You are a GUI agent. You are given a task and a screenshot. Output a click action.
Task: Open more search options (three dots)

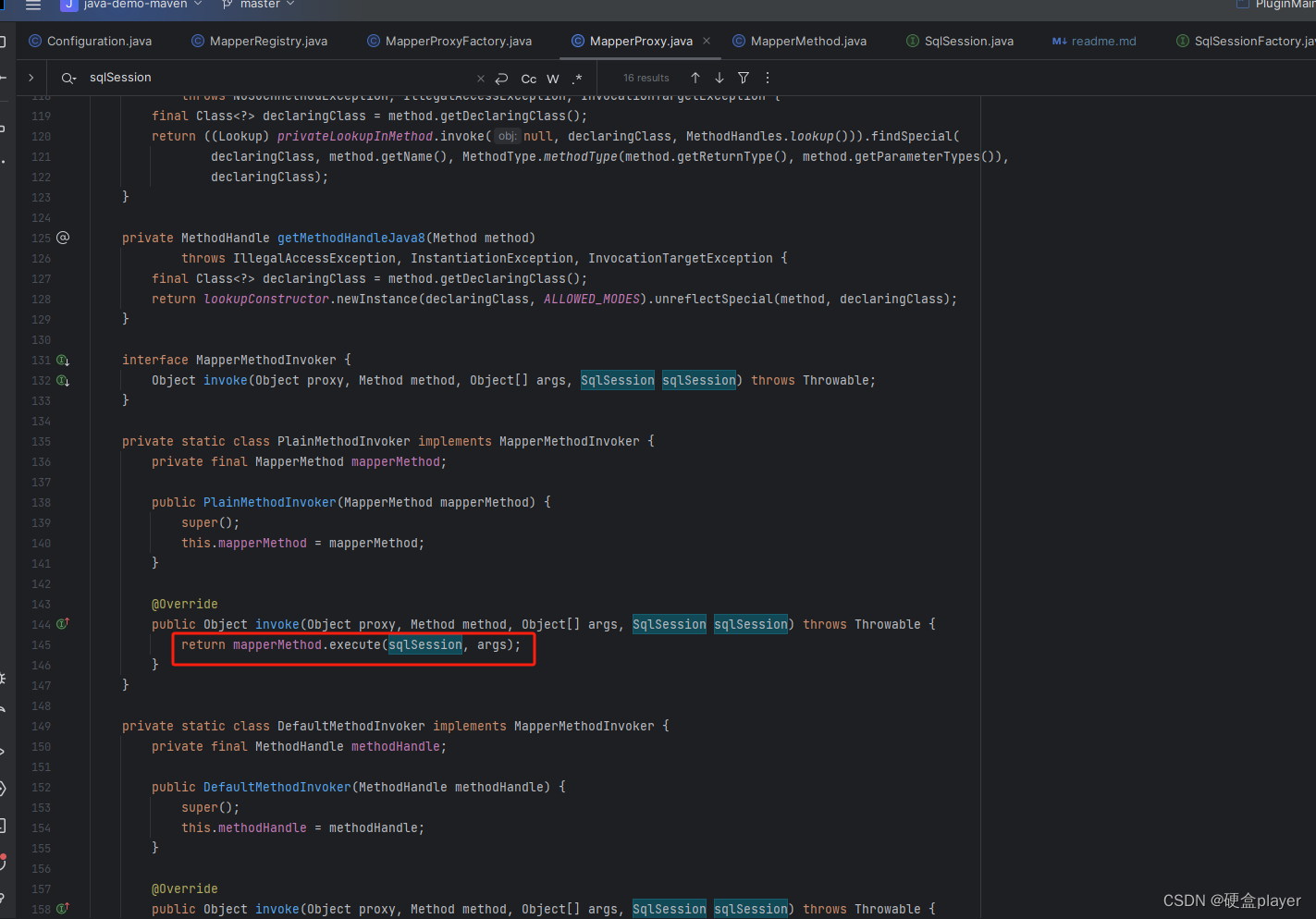click(768, 78)
